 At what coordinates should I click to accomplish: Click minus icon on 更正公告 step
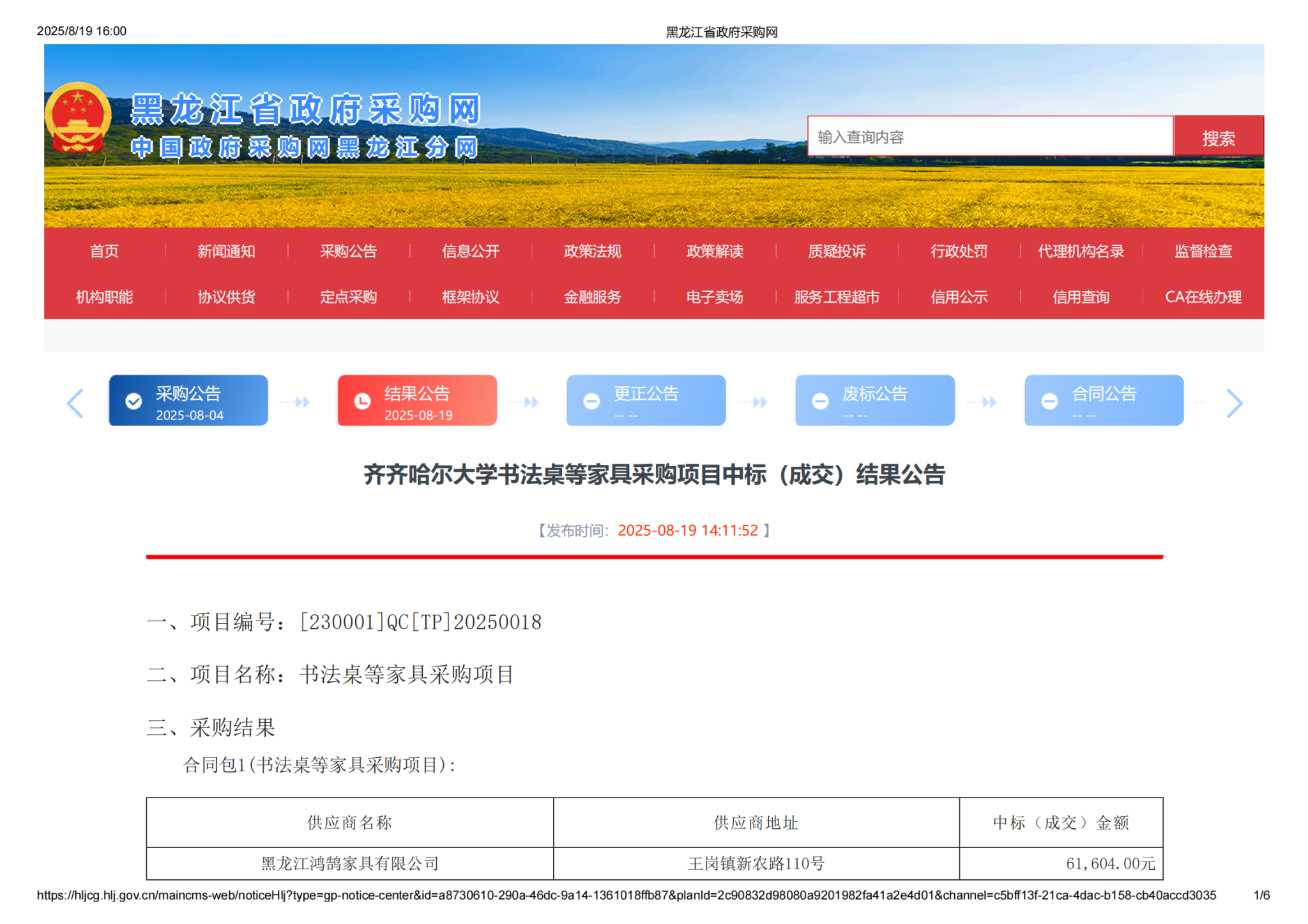point(591,401)
